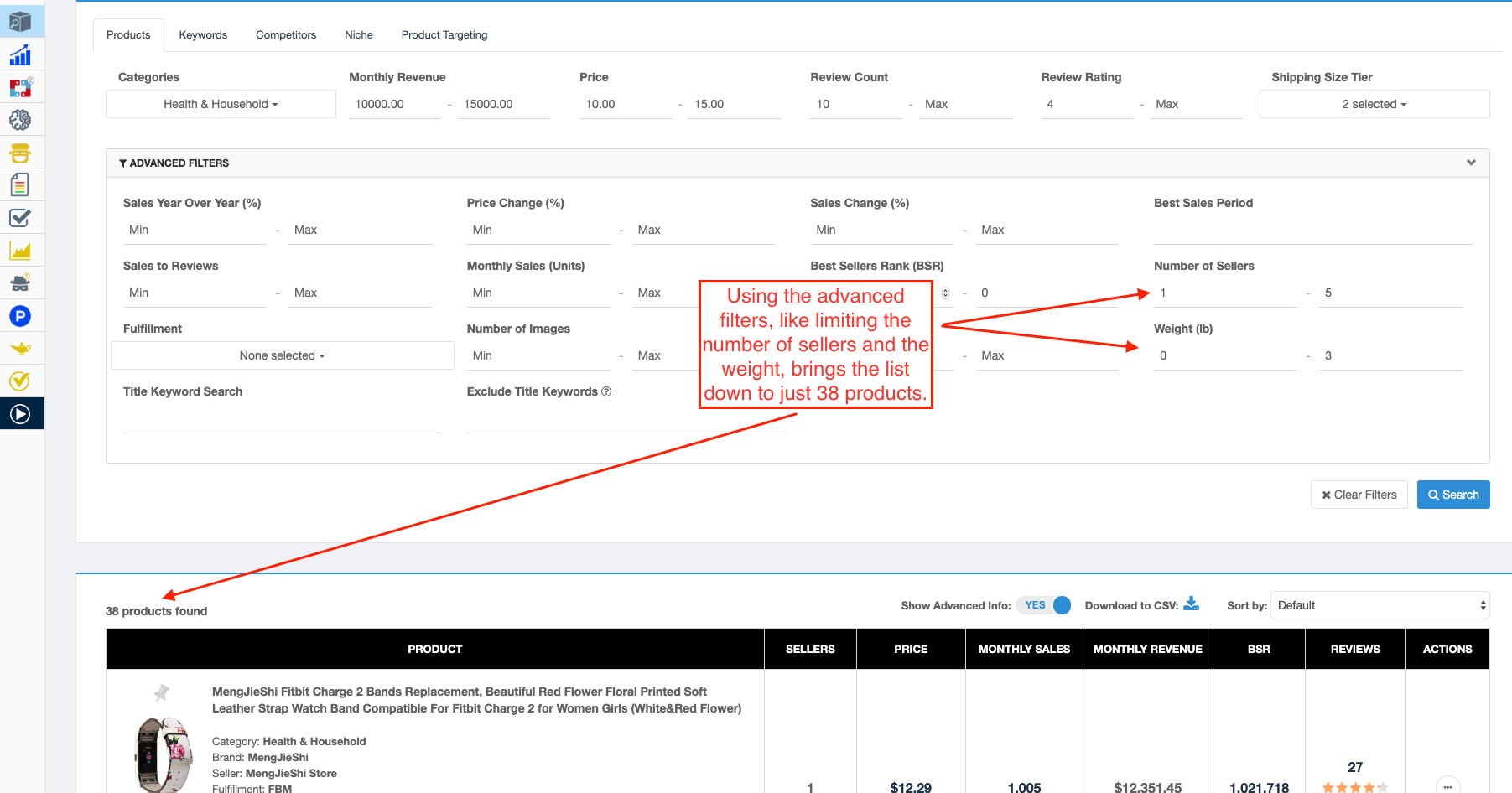Viewport: 1512px width, 793px height.
Task: Click Weight (lb) max field
Action: [1390, 355]
